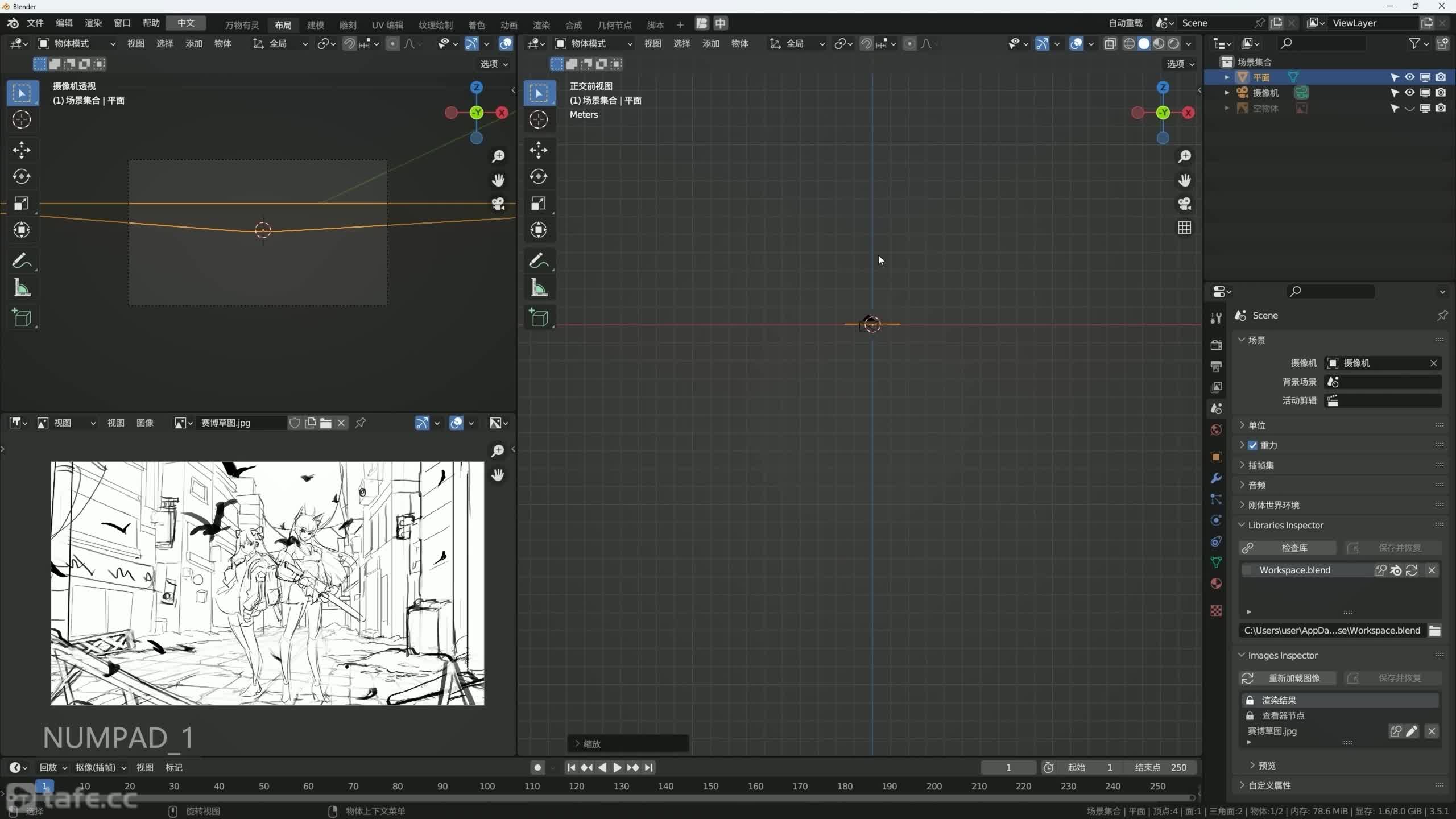The width and height of the screenshot is (1456, 819).
Task: Toggle auto keying record button
Action: click(x=537, y=768)
